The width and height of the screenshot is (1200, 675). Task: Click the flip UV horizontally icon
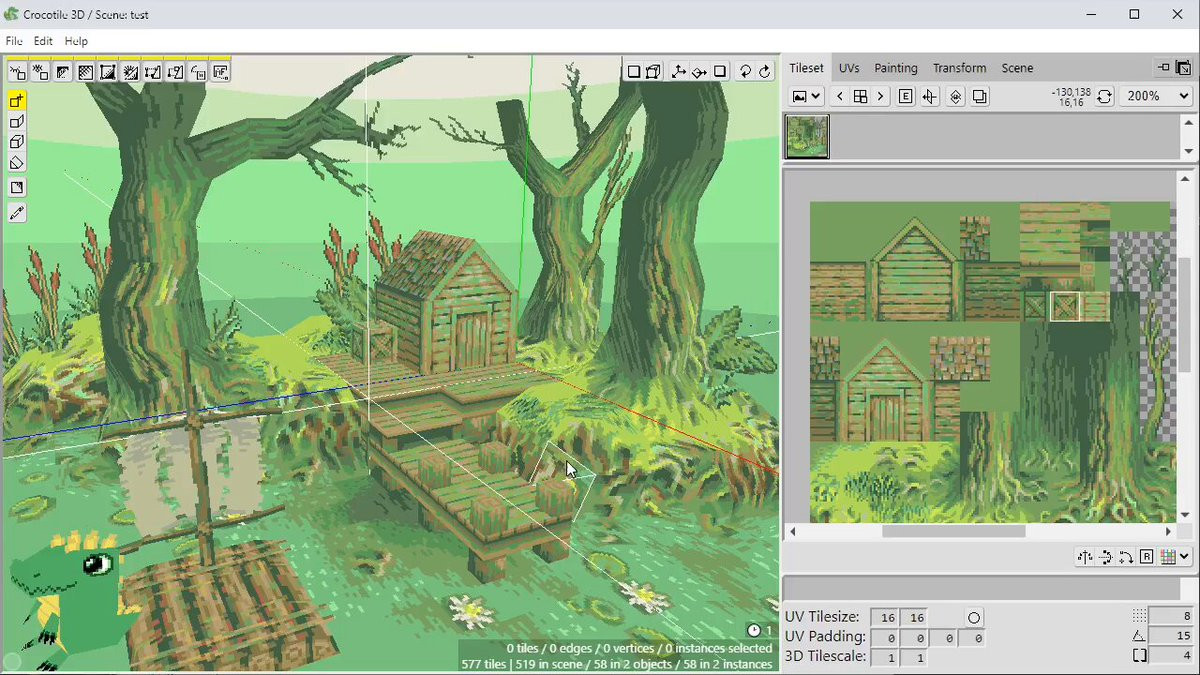coord(1085,557)
